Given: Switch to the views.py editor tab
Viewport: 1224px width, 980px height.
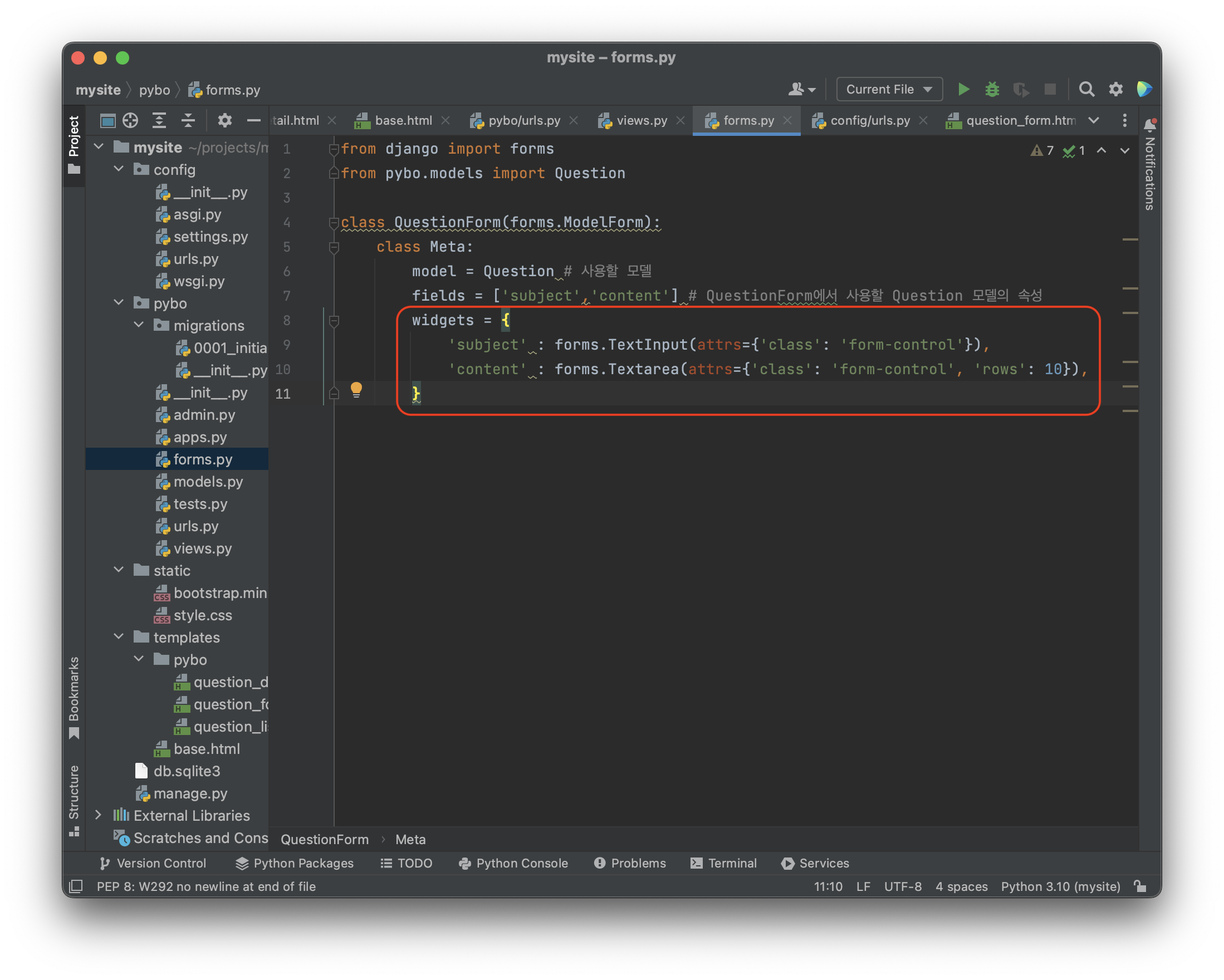Looking at the screenshot, I should coord(641,120).
